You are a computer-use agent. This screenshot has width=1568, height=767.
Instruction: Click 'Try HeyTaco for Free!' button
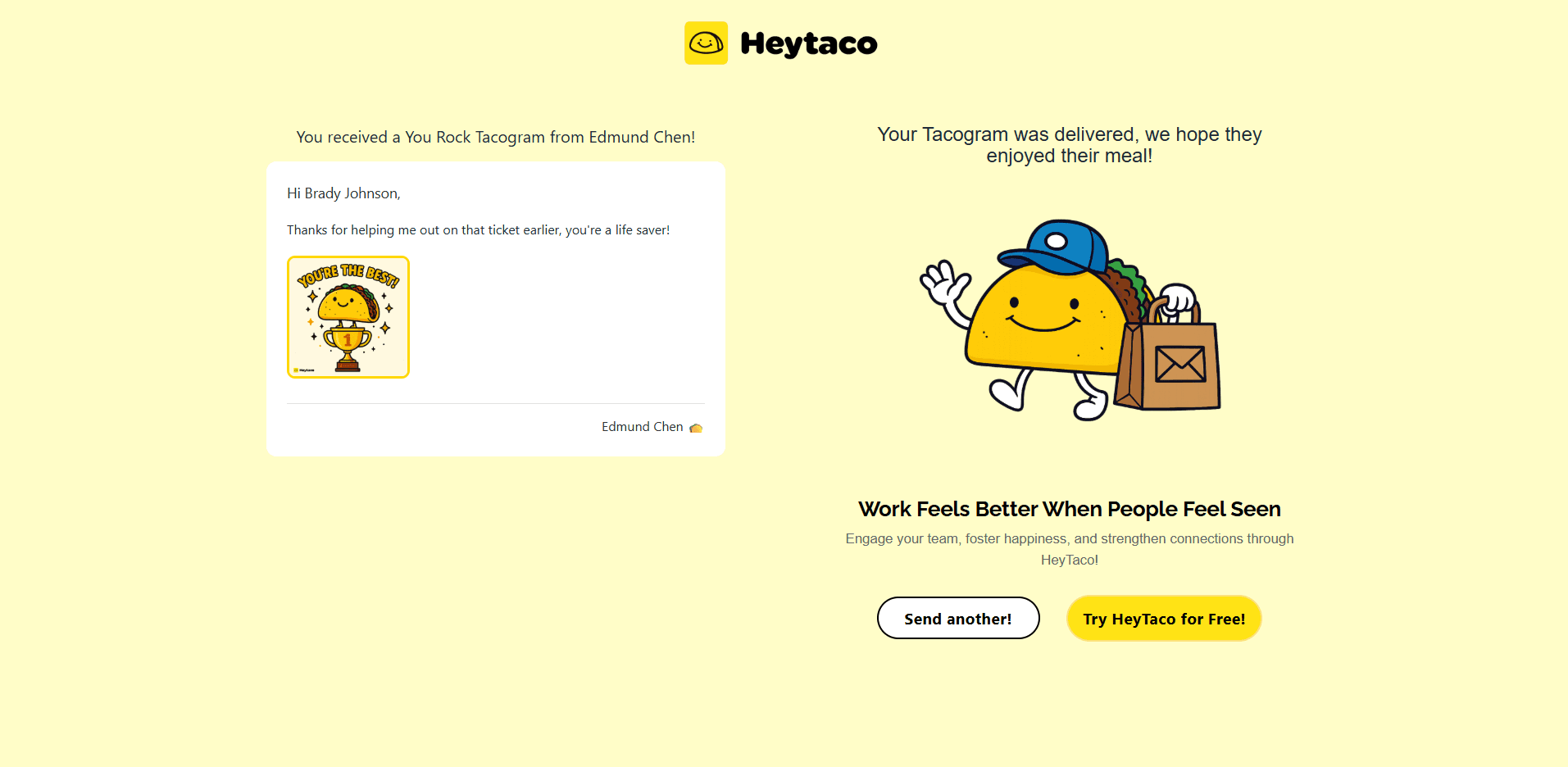pyautogui.click(x=1164, y=619)
